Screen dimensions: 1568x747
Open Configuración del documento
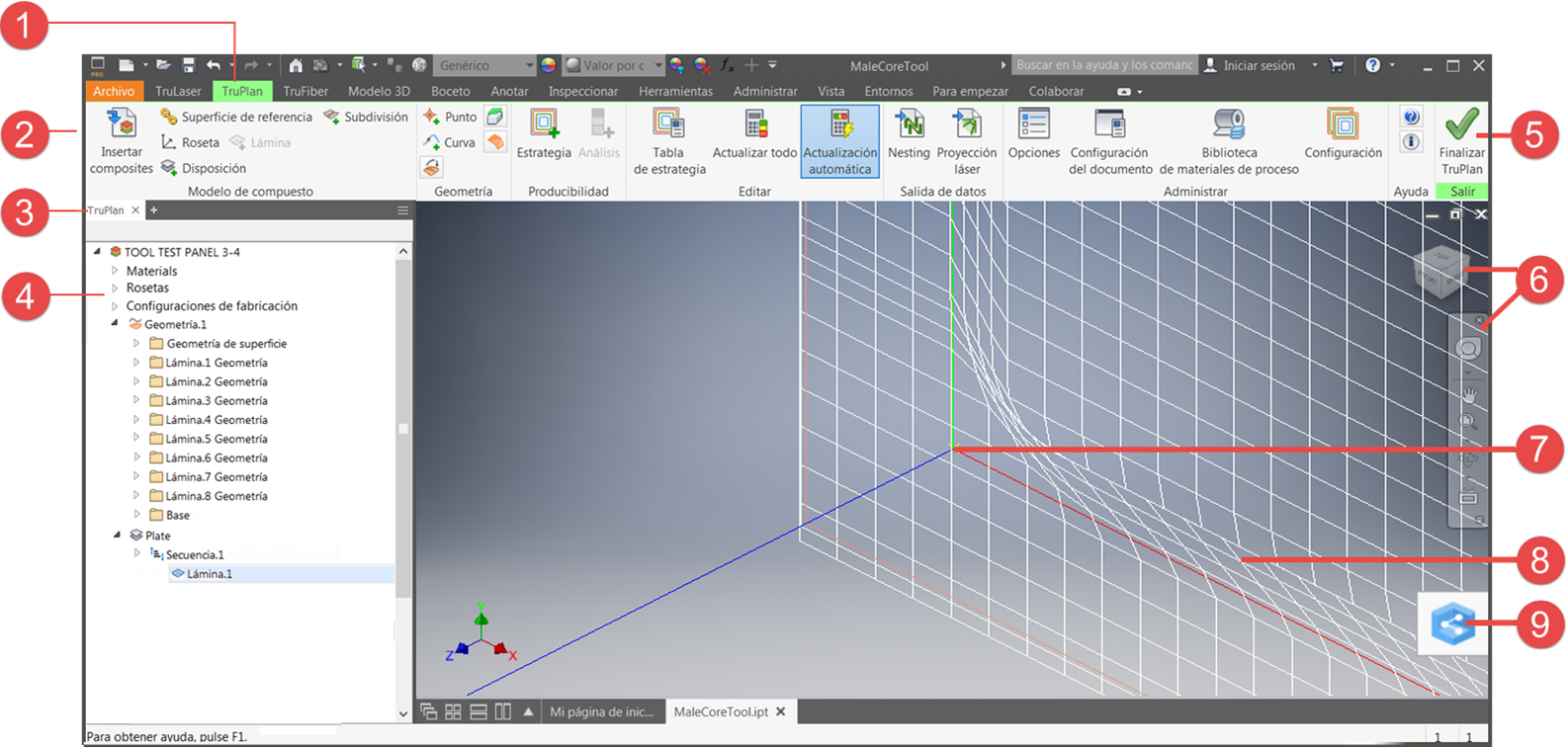[x=1110, y=142]
